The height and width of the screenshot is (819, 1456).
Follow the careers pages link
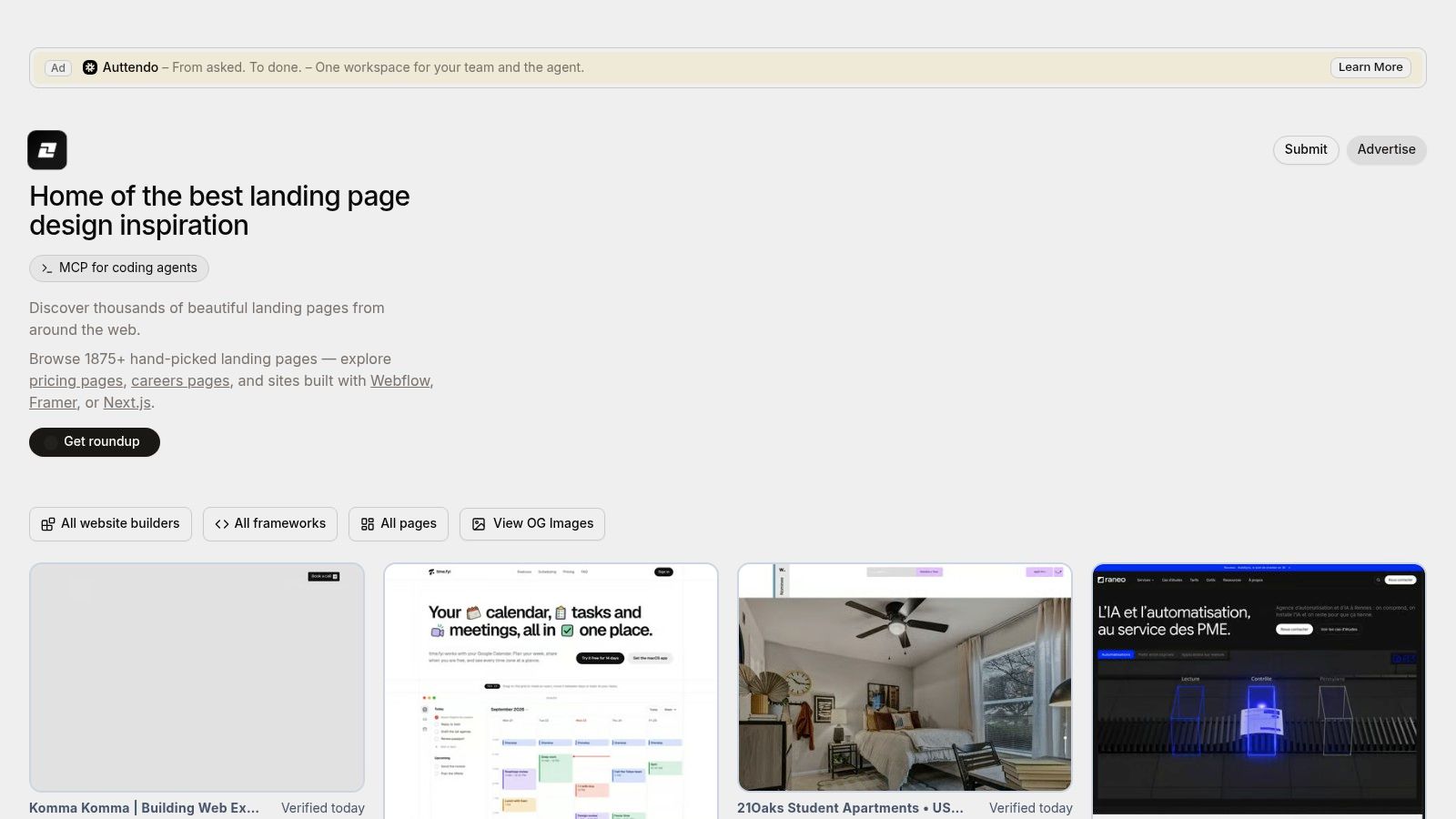pyautogui.click(x=180, y=380)
